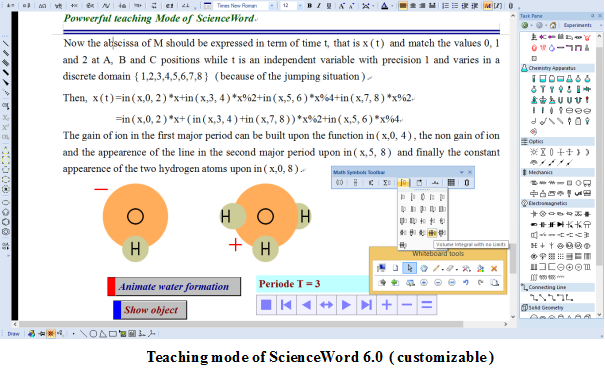Open the Experiments tab in Task Pane
This screenshot has height=368, width=605.
[577, 25]
